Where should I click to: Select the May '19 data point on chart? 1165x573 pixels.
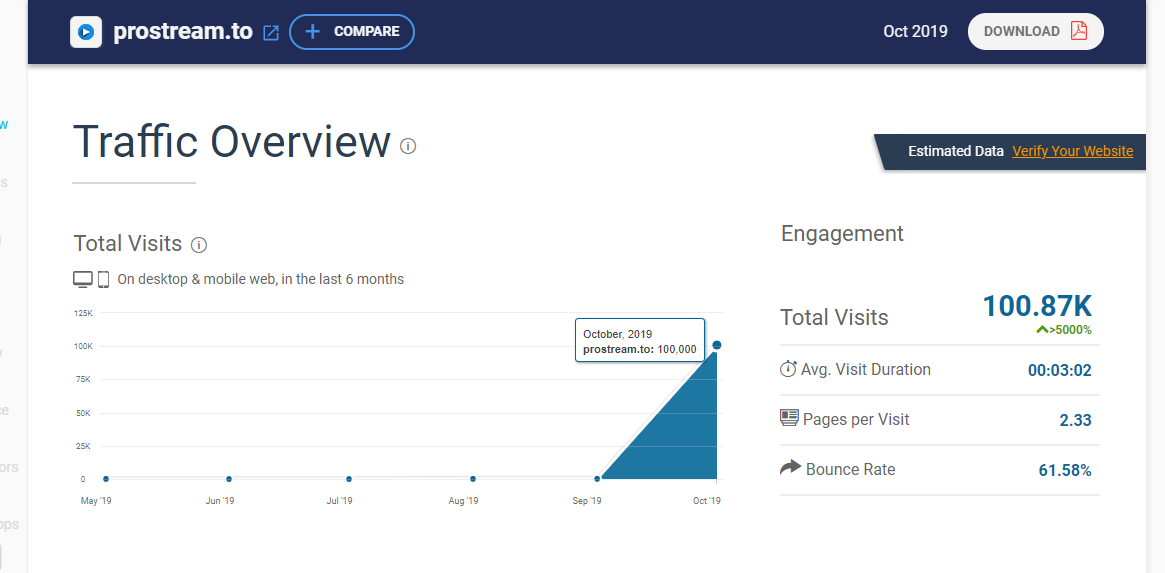(106, 479)
